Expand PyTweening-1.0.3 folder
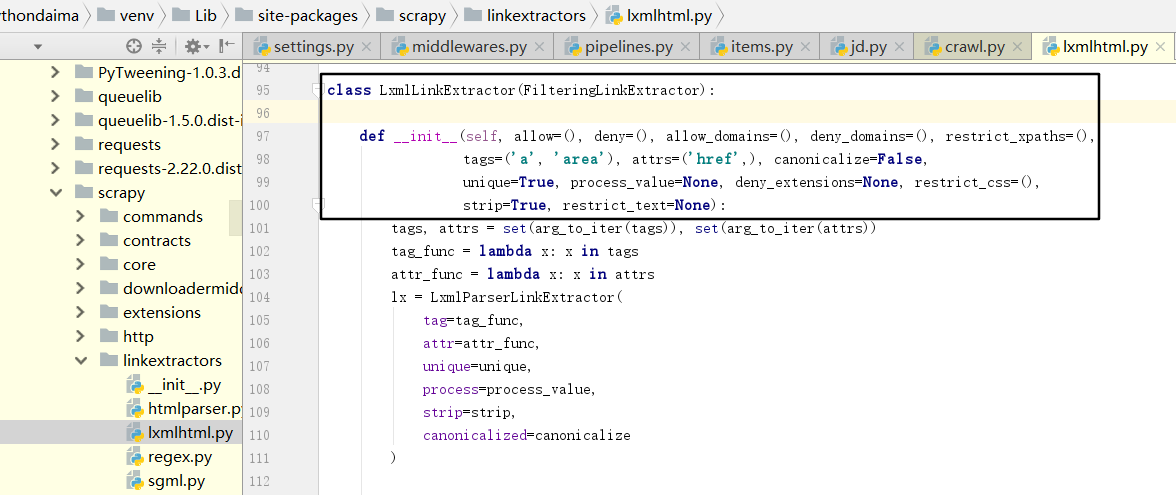 (55, 72)
